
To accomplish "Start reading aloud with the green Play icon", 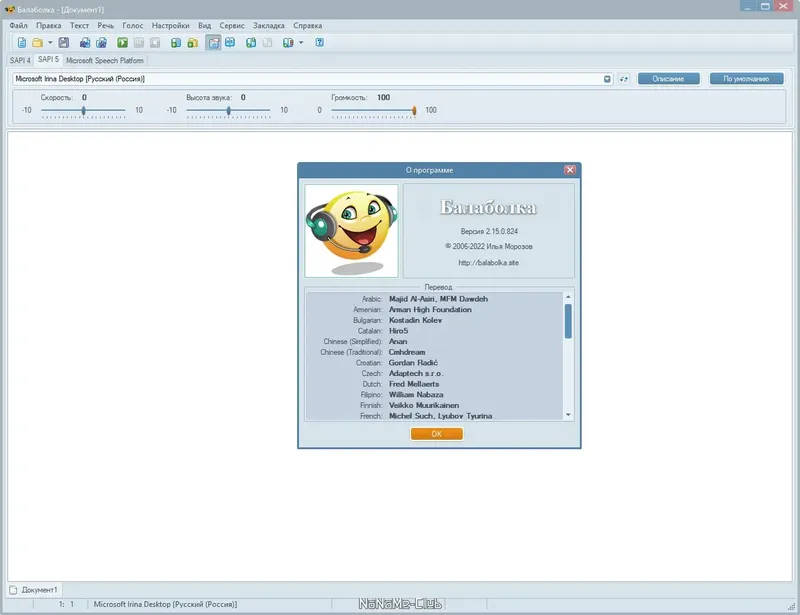I will pos(122,43).
